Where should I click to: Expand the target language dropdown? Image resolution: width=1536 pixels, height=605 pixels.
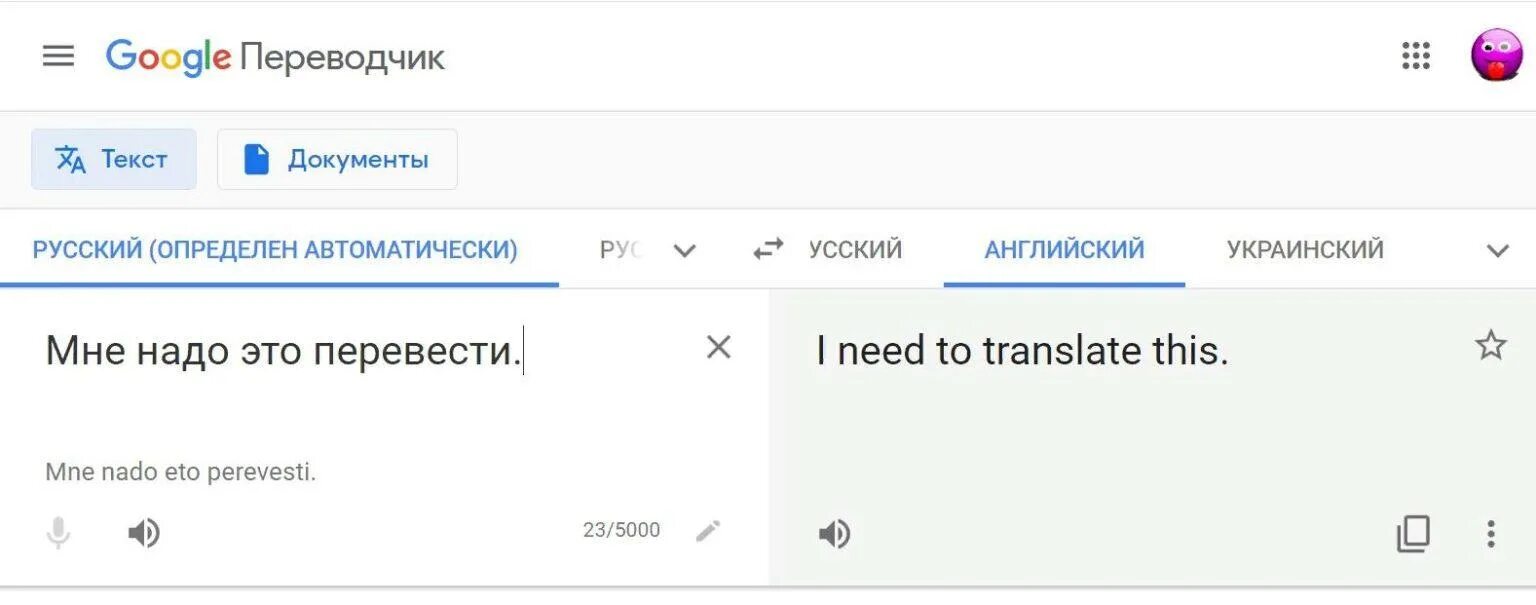(x=1497, y=250)
